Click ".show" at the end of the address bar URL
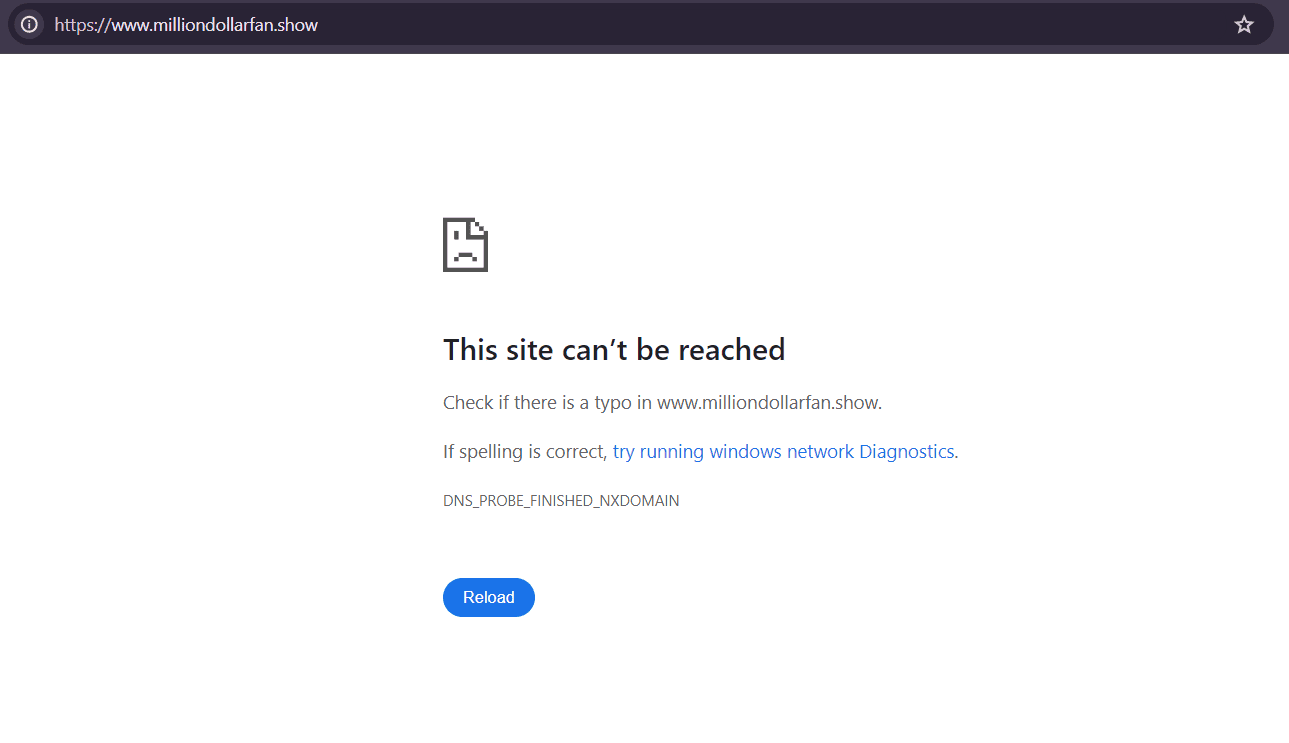The width and height of the screenshot is (1289, 743). click(x=297, y=25)
